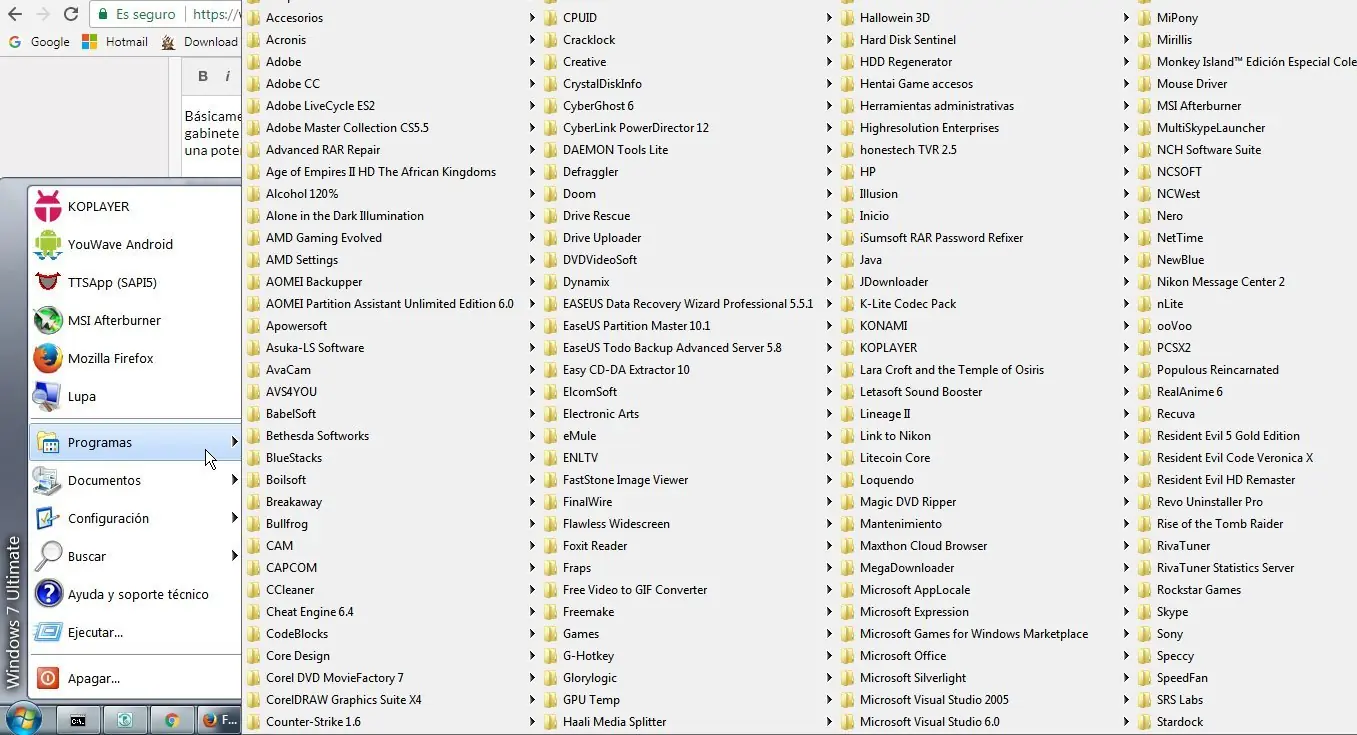The width and height of the screenshot is (1357, 735).
Task: Open the Lineage II entry
Action: pos(985,414)
